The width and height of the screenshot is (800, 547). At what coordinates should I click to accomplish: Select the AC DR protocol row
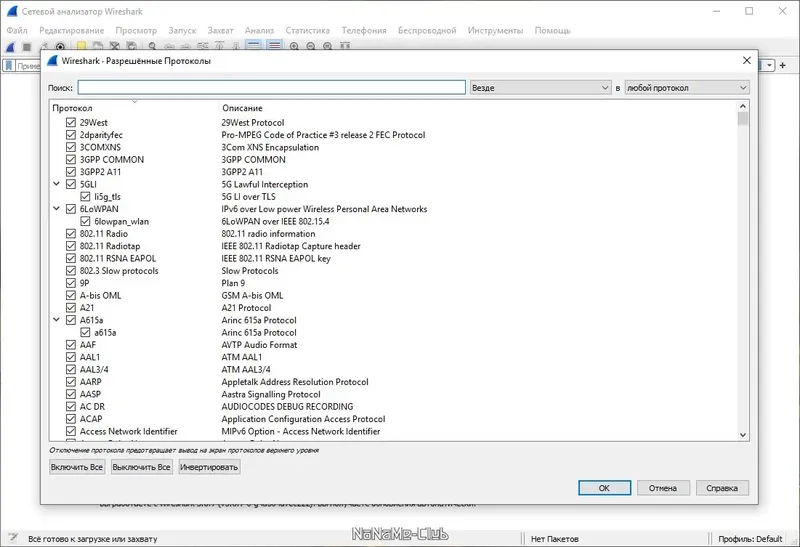[393, 407]
